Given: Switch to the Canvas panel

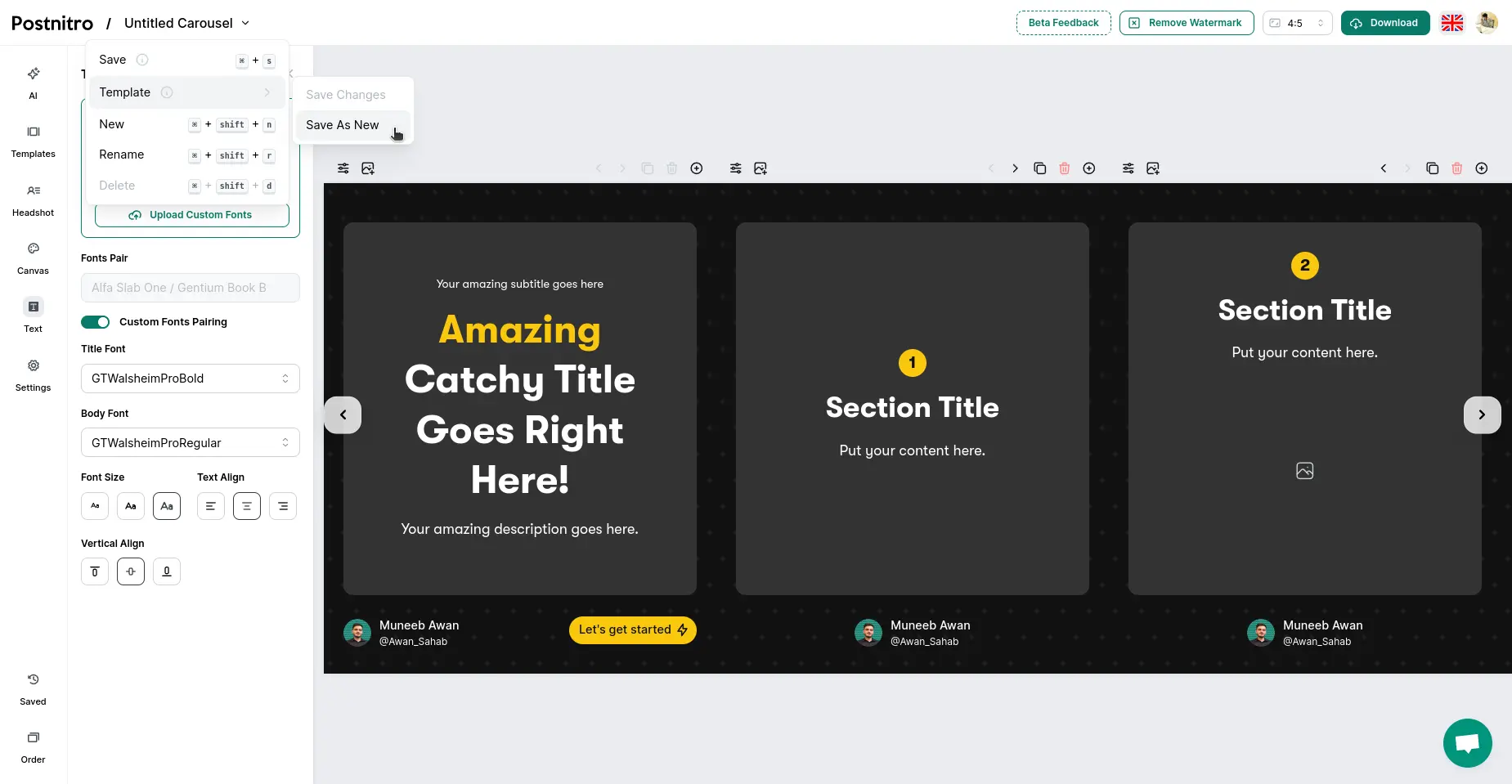Looking at the screenshot, I should (x=33, y=258).
